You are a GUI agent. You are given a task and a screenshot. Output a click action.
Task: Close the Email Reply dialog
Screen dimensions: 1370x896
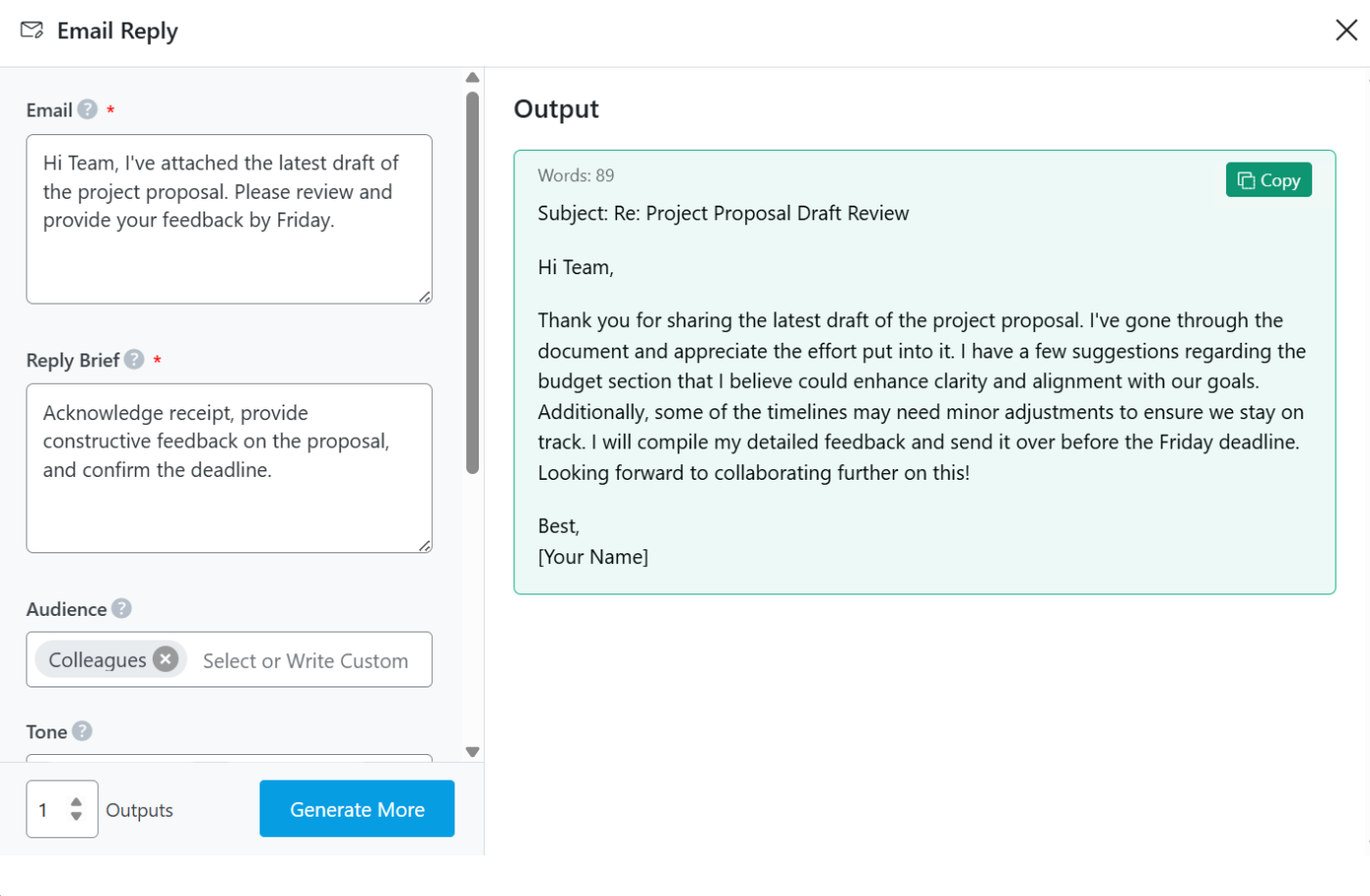[x=1346, y=30]
